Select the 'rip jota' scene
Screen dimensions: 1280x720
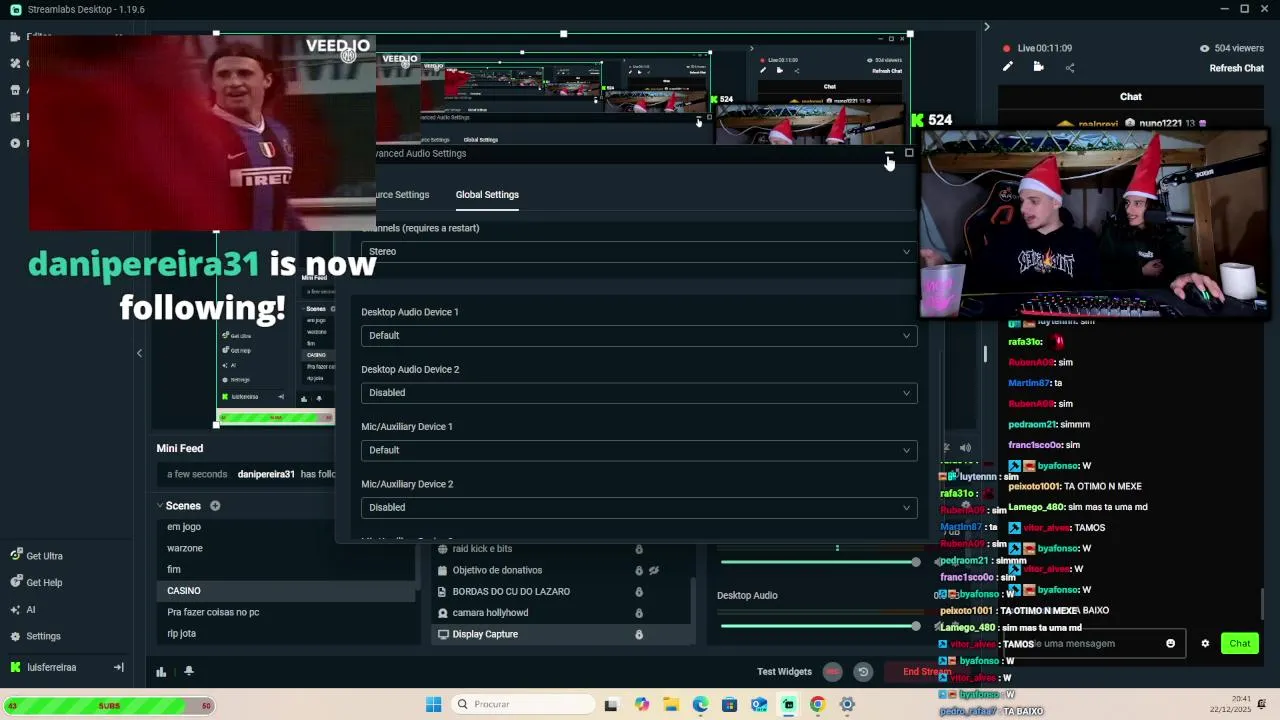181,633
